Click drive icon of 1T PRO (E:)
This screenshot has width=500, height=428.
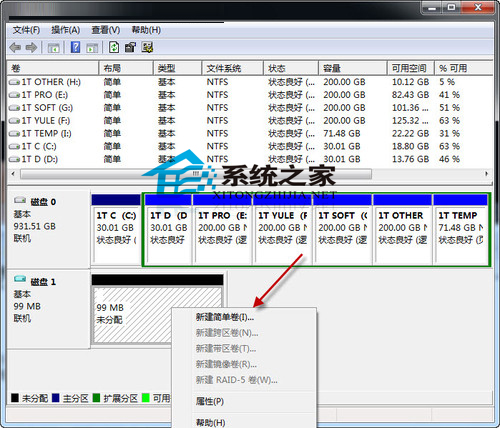click(14, 95)
